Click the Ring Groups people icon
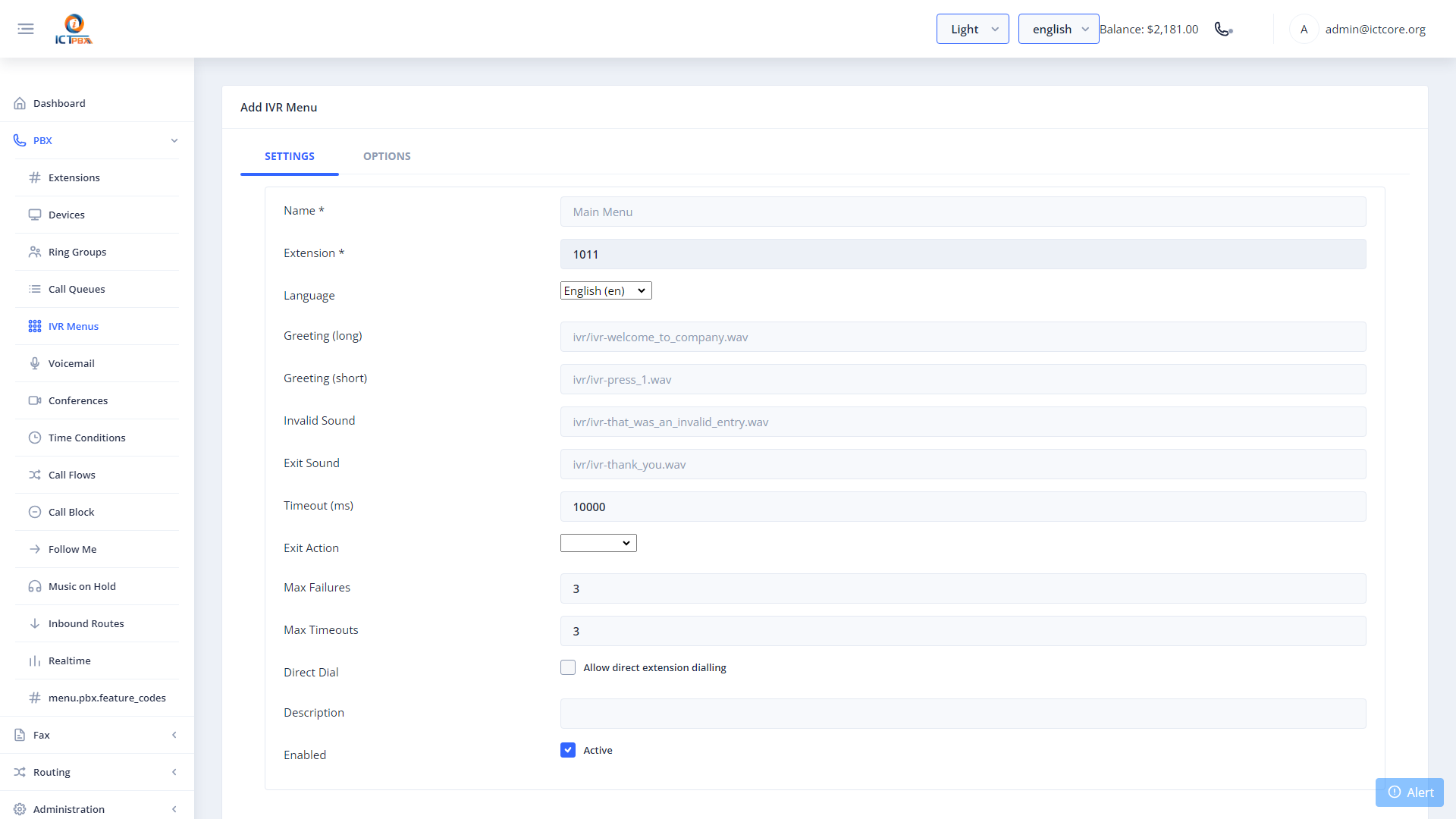The height and width of the screenshot is (819, 1456). (35, 252)
